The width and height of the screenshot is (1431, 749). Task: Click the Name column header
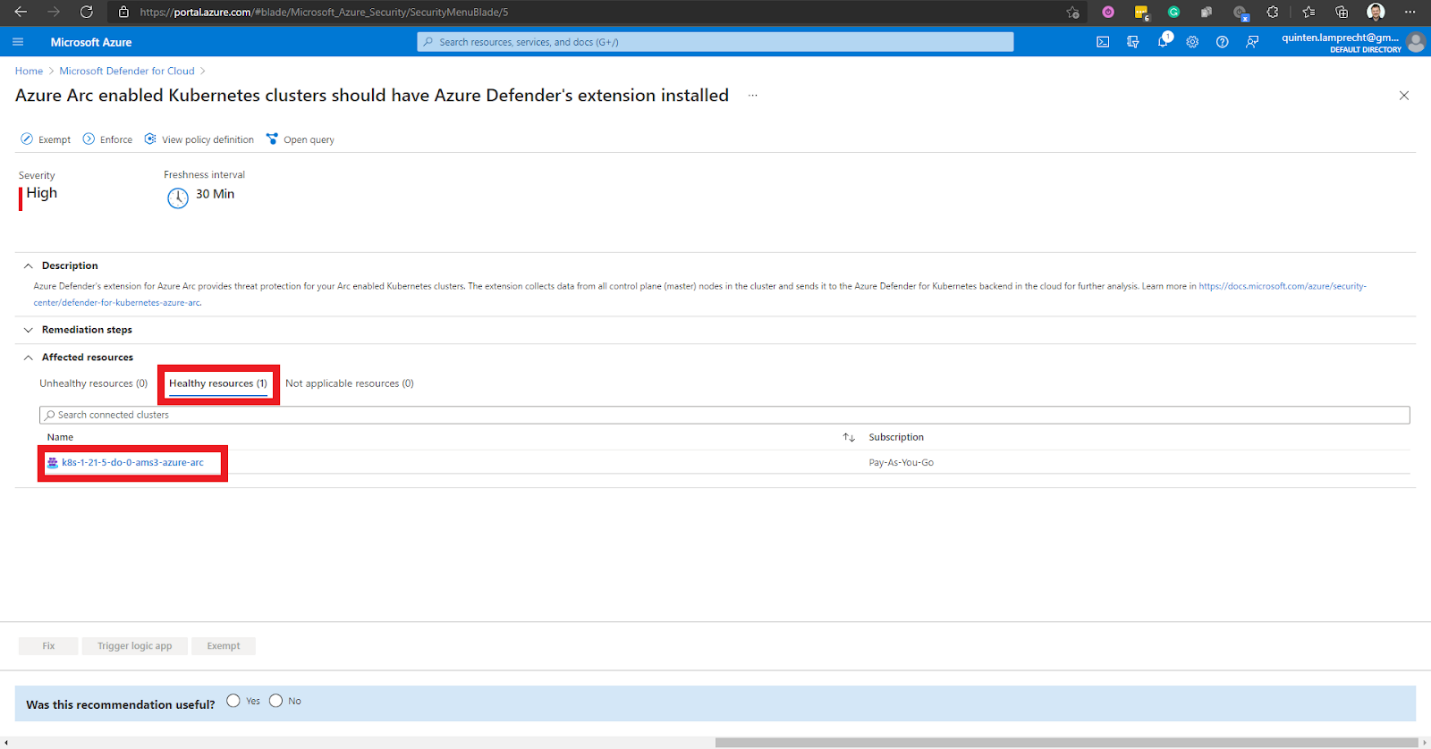[60, 437]
